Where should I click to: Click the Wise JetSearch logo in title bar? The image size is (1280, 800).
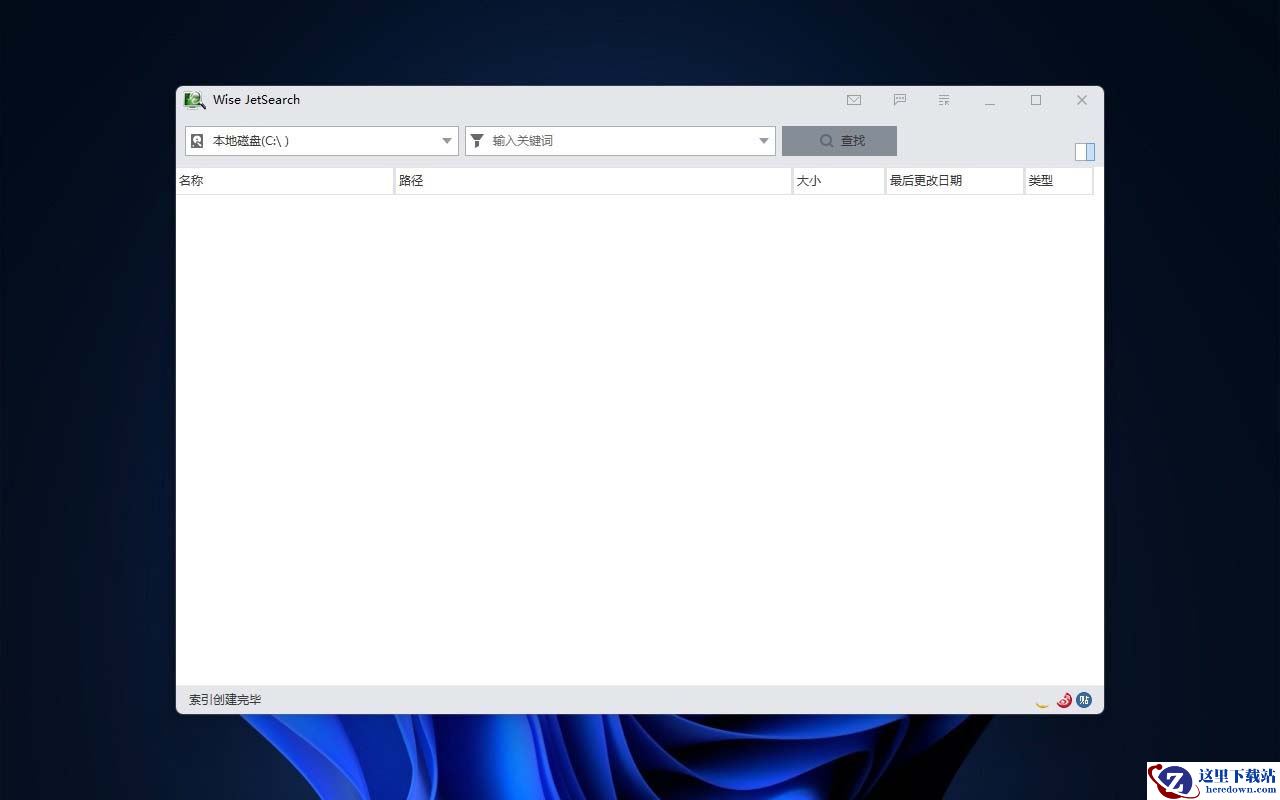click(195, 100)
